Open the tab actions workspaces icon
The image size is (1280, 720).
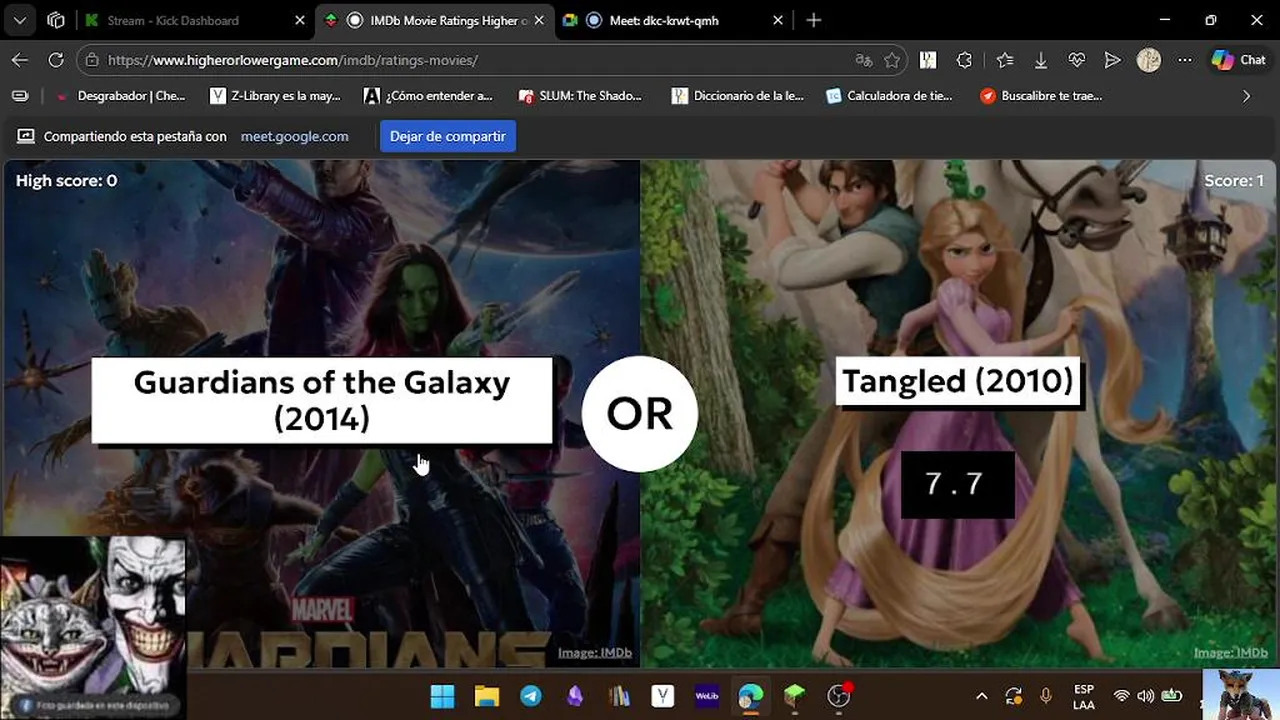tap(56, 20)
